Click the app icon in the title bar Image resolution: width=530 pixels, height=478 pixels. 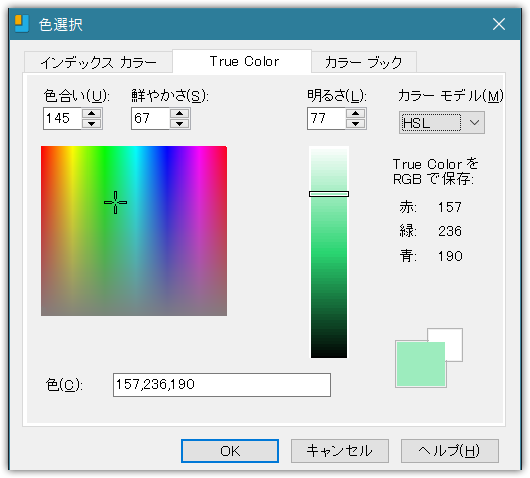(22, 24)
